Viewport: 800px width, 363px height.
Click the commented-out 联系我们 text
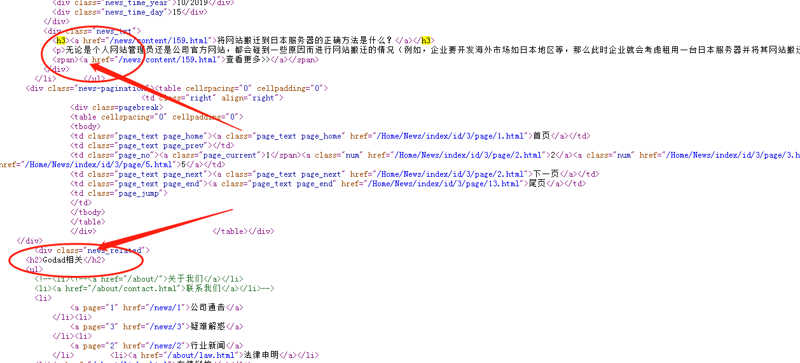204,288
